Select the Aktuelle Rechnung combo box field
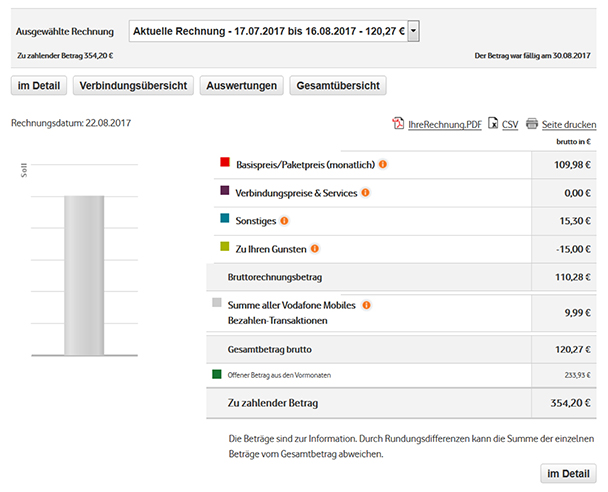 268,32
